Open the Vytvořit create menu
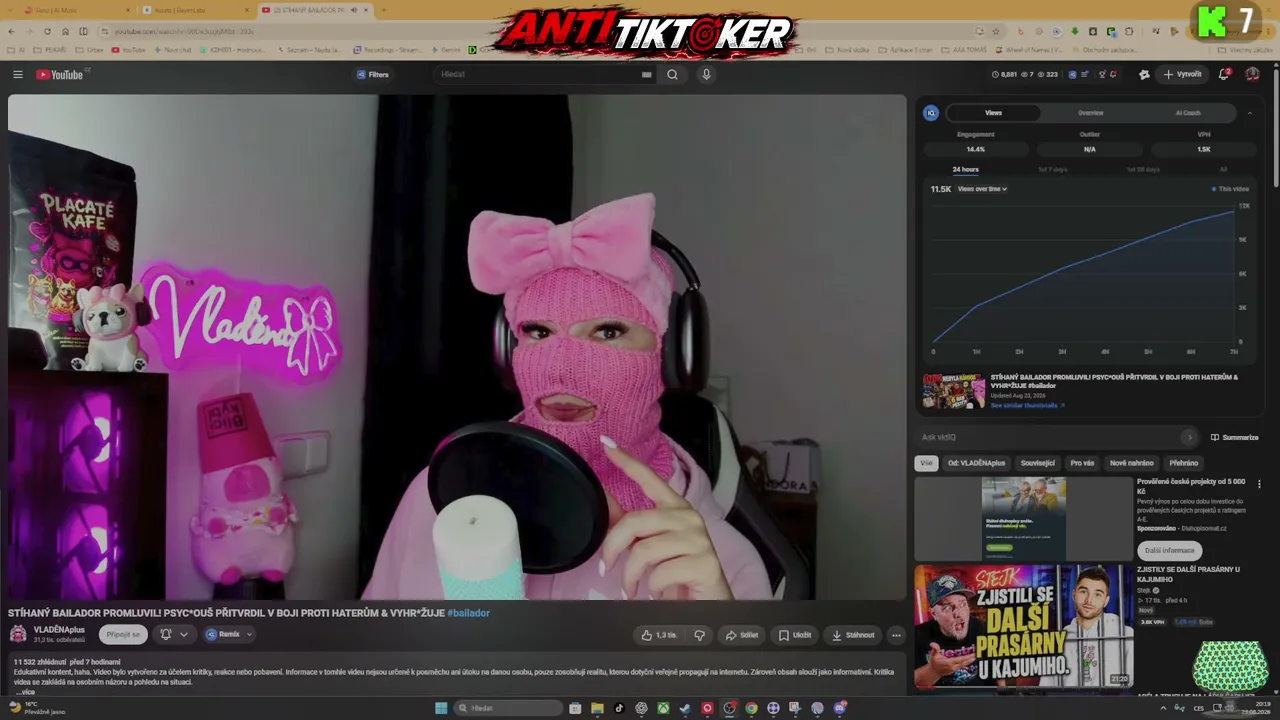 point(1182,74)
